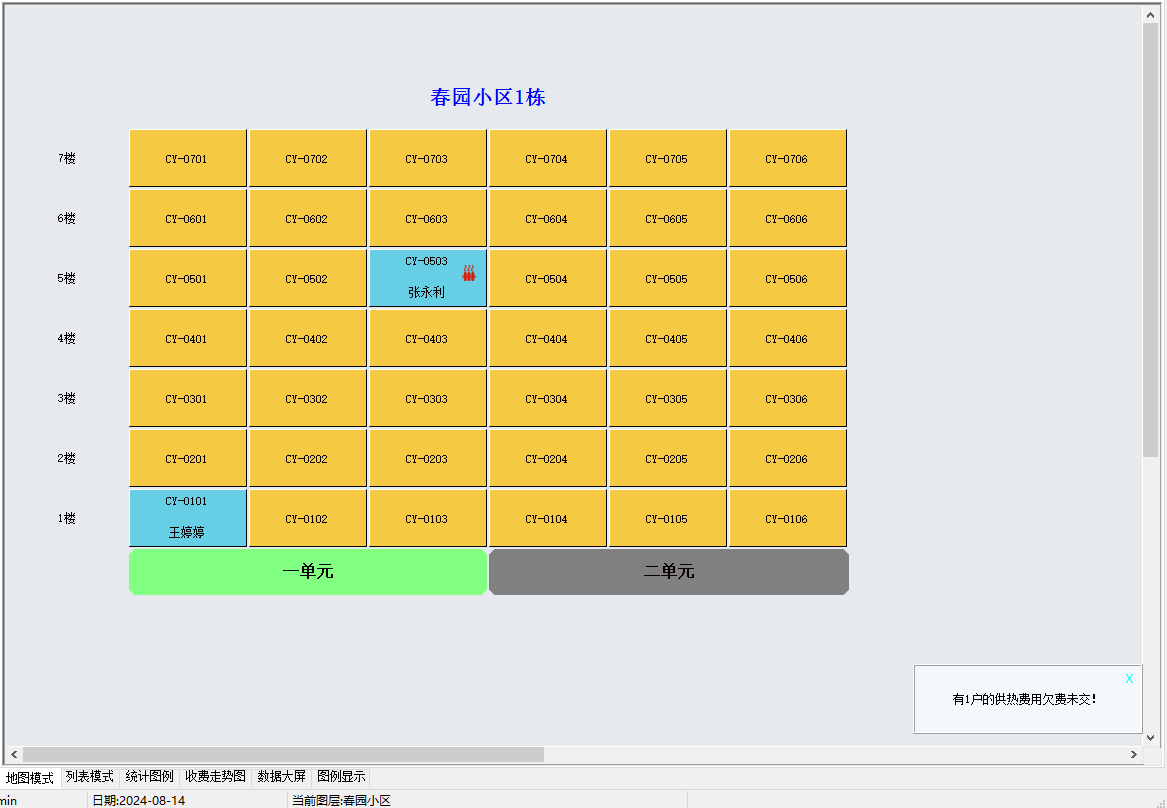
Task: Select room CY-0306
Action: point(787,398)
